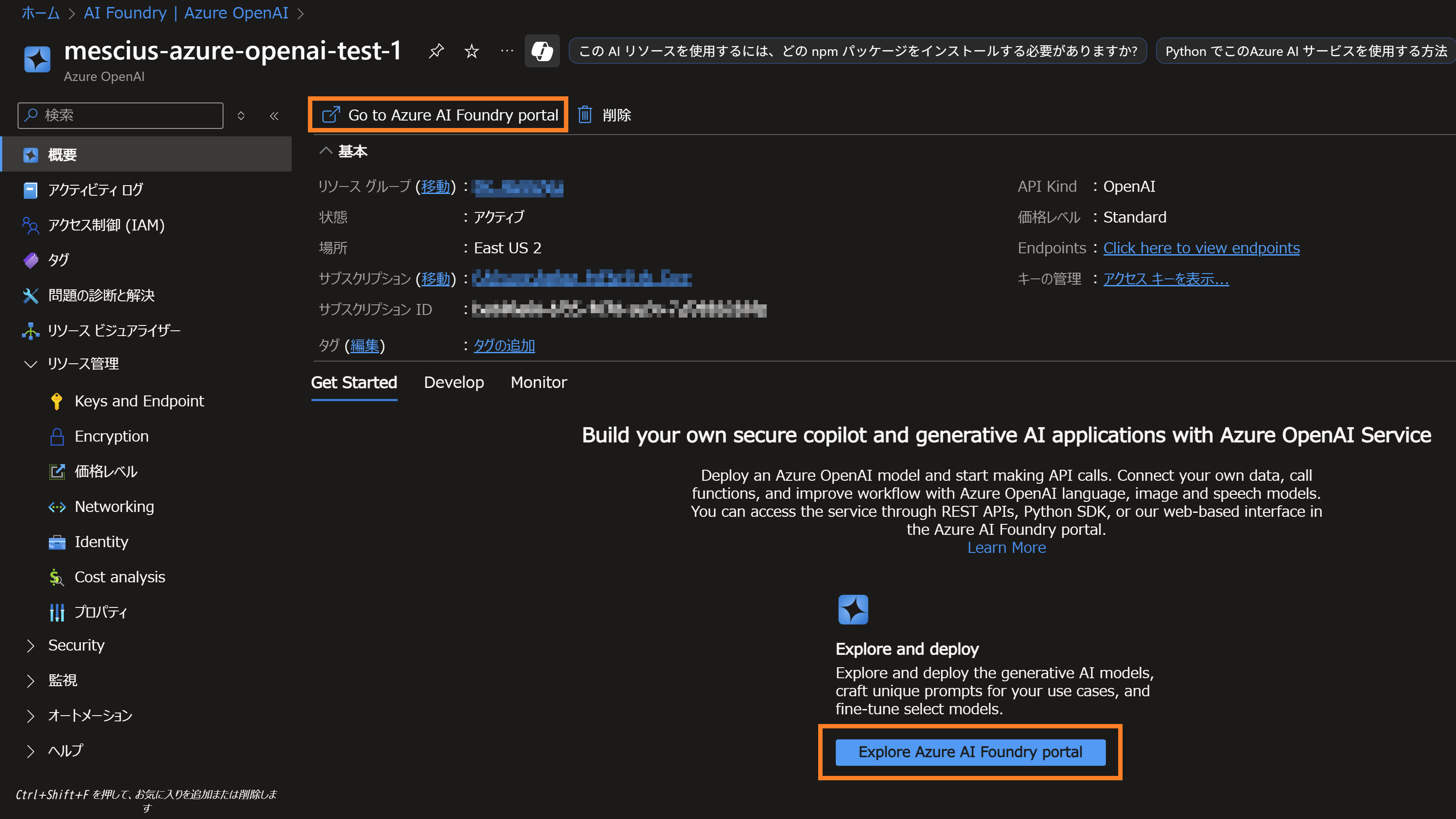
Task: Click the external link icon for Foundry portal
Action: (331, 115)
